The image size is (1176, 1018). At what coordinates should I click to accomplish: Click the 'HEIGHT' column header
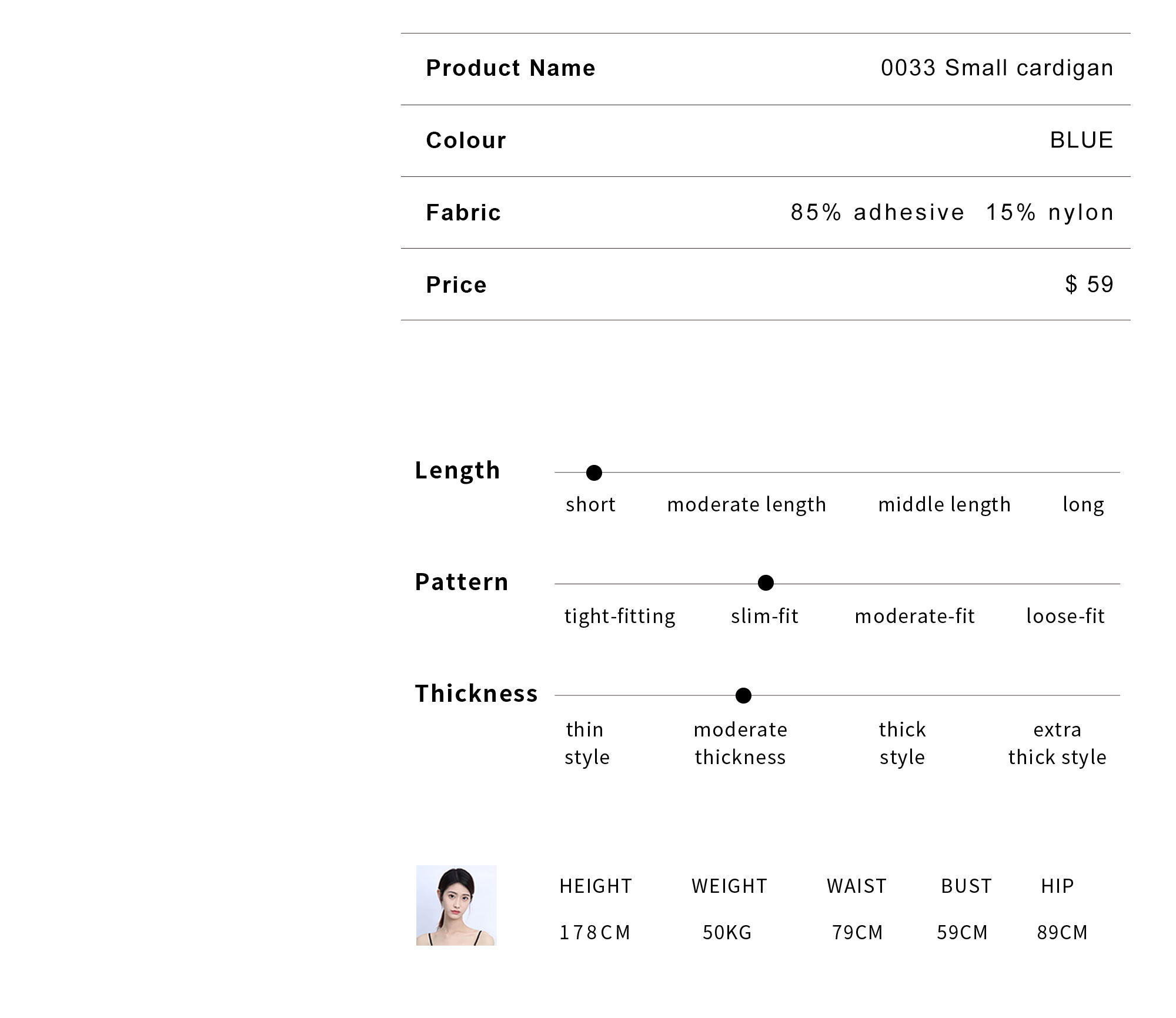[596, 886]
